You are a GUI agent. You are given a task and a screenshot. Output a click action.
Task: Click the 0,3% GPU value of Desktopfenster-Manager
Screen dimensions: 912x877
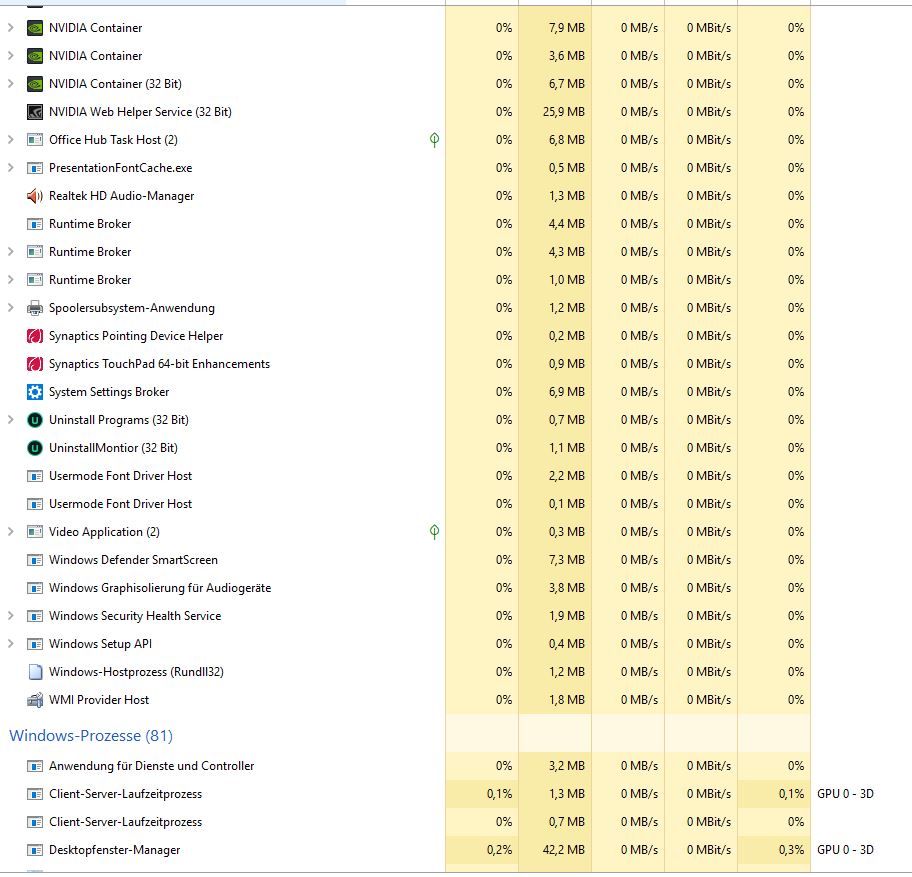coord(792,850)
